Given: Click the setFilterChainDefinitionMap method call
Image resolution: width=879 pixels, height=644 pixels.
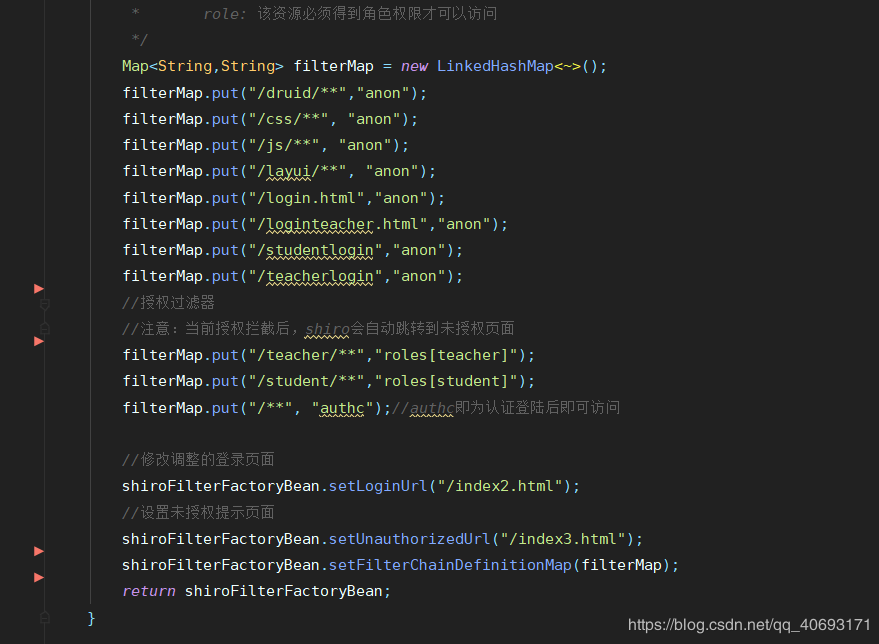Looking at the screenshot, I should (450, 565).
